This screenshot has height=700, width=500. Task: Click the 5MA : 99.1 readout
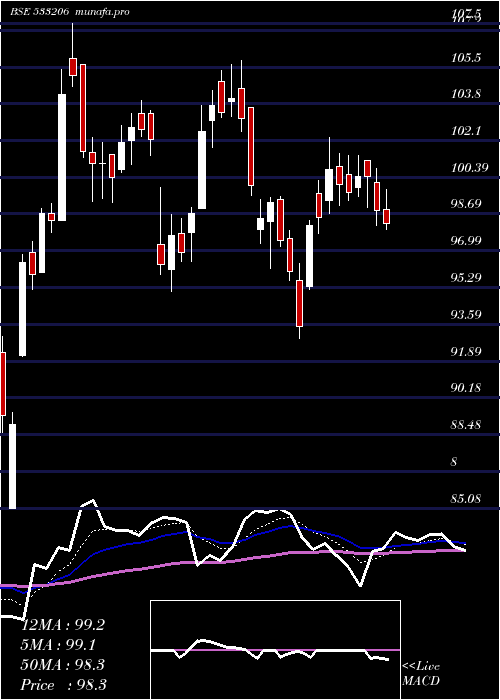pos(58,645)
